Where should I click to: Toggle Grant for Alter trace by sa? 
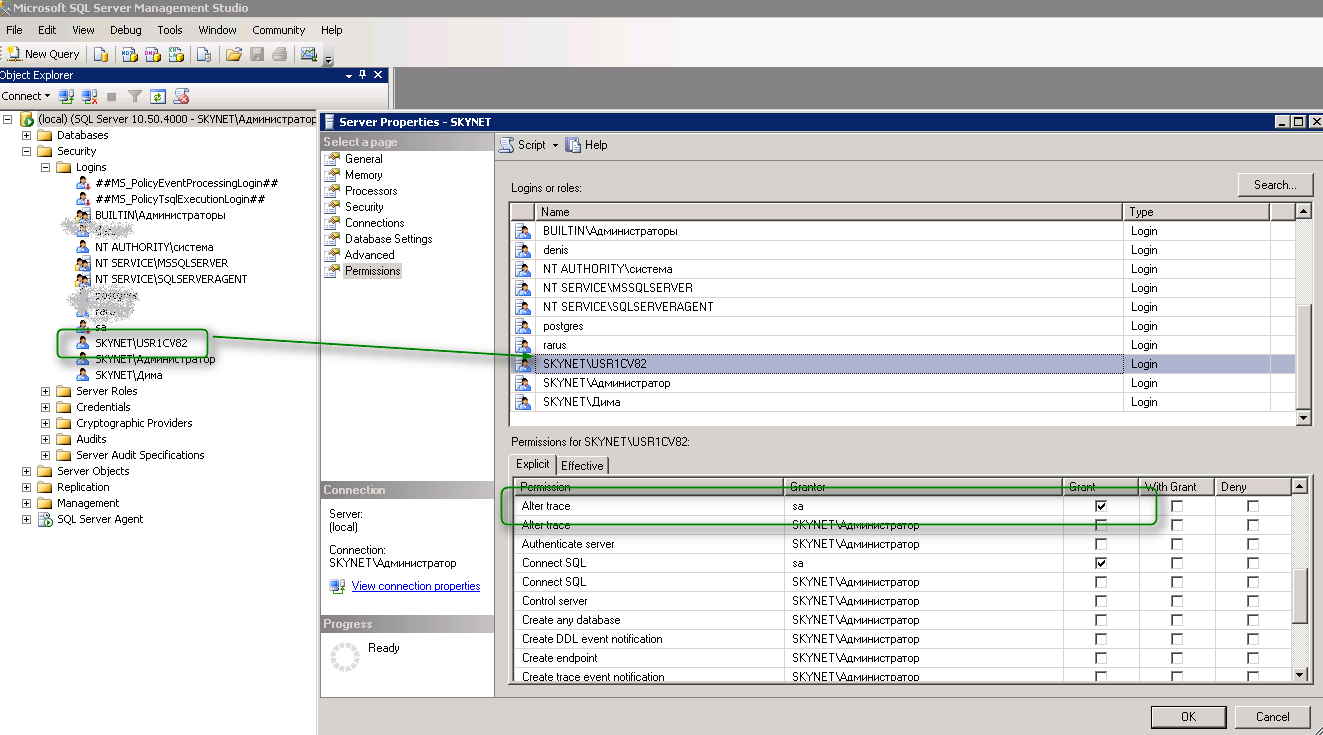click(1101, 506)
